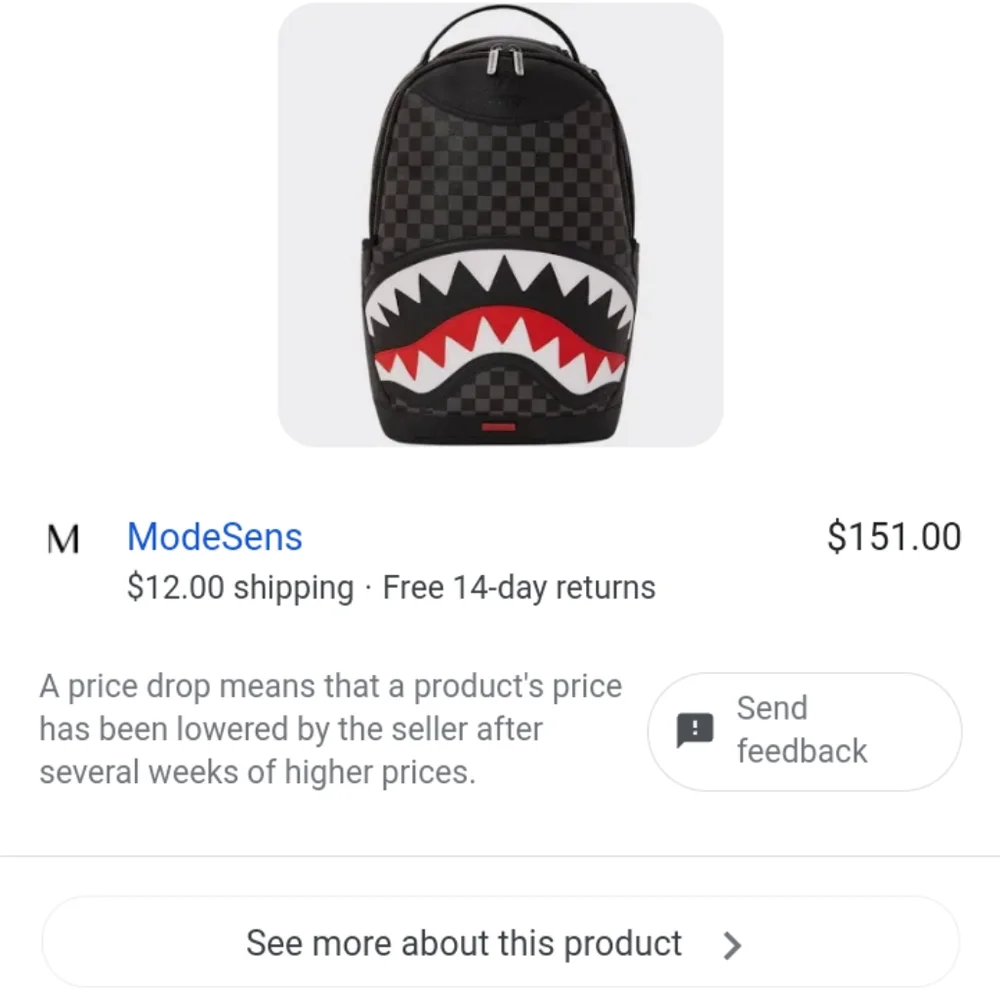Click the feedback exclamation speech bubble icon
1000x997 pixels.
click(695, 730)
